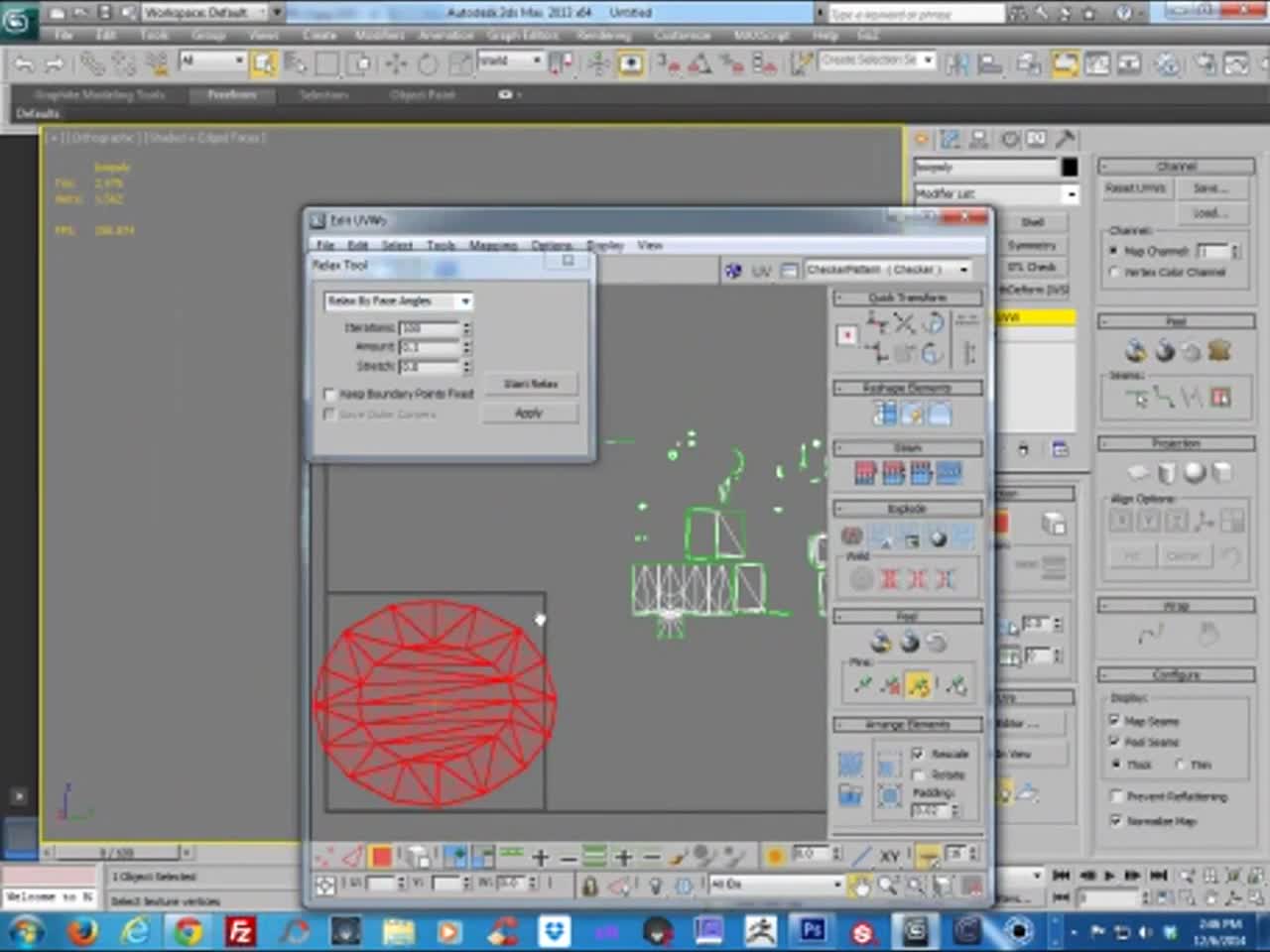Screen dimensions: 1270x952
Task: Click Quick Peel icon in Edit UVWs Peel rollout
Action: click(881, 643)
